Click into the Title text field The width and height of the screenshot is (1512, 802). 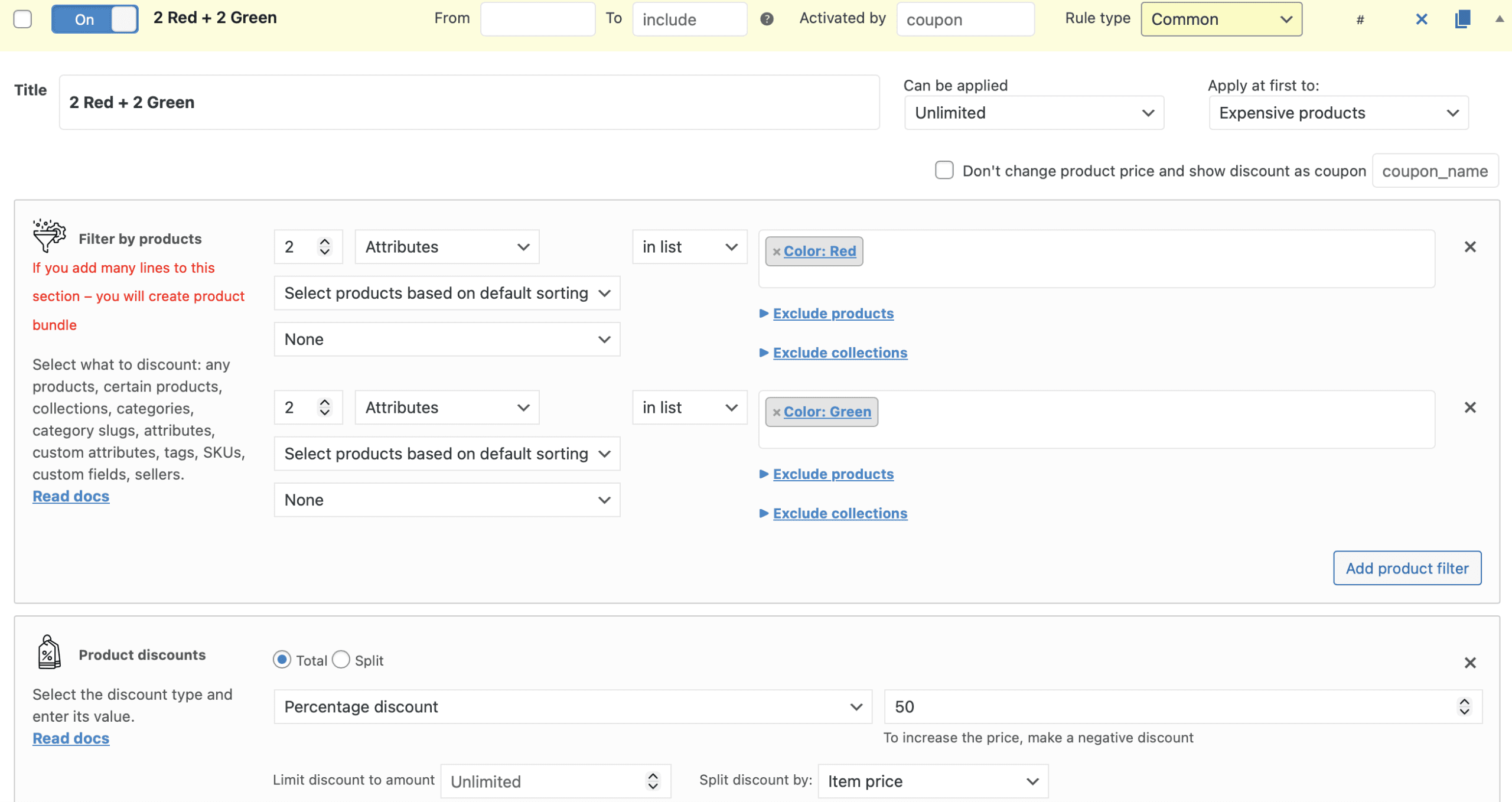pyautogui.click(x=469, y=102)
